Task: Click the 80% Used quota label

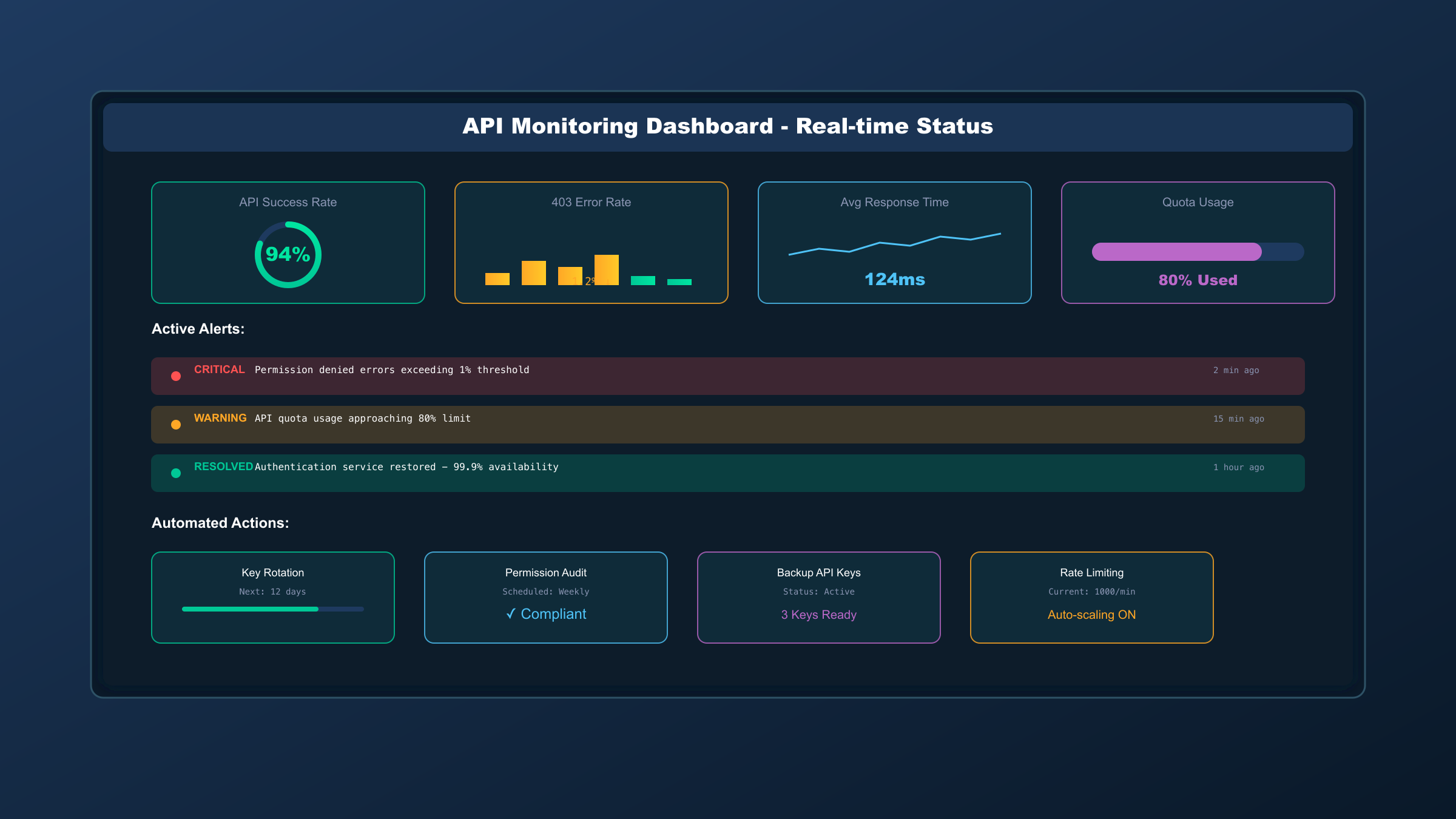Action: (1198, 280)
